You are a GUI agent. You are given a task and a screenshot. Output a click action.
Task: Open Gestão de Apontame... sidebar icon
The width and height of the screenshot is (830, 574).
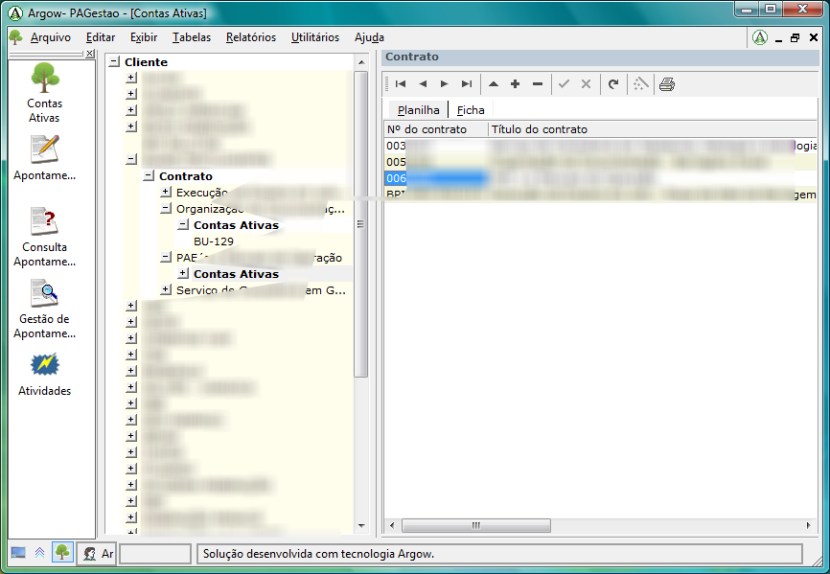click(x=44, y=309)
